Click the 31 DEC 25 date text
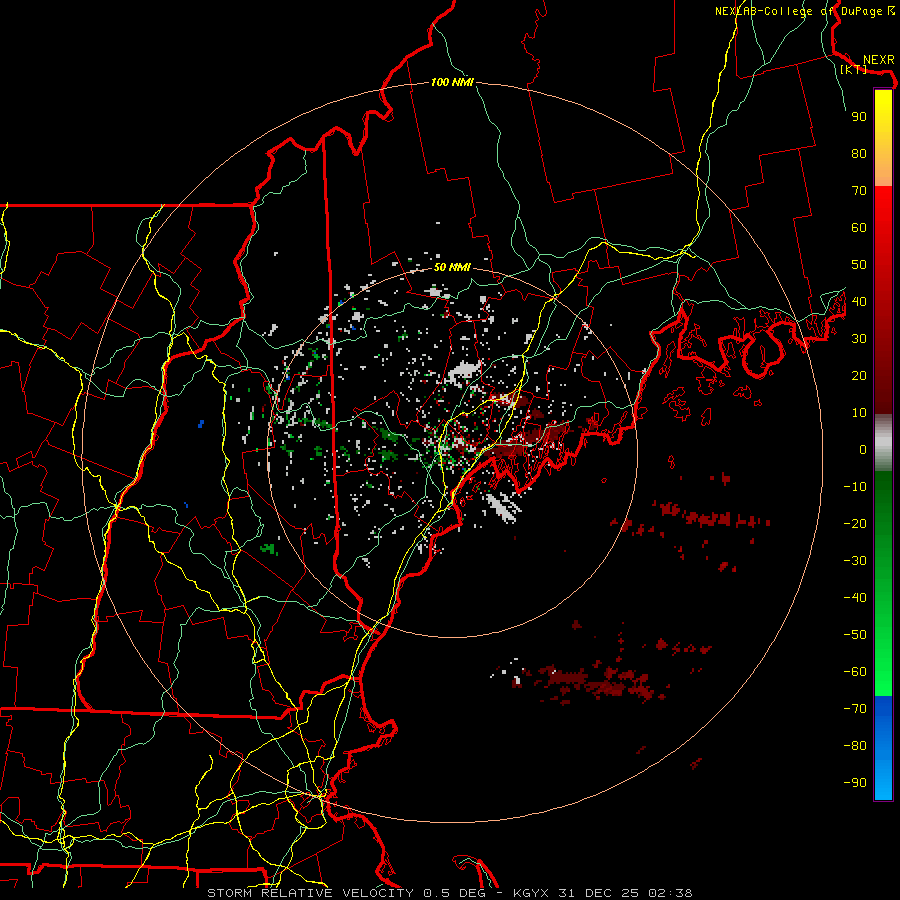 click(x=598, y=893)
